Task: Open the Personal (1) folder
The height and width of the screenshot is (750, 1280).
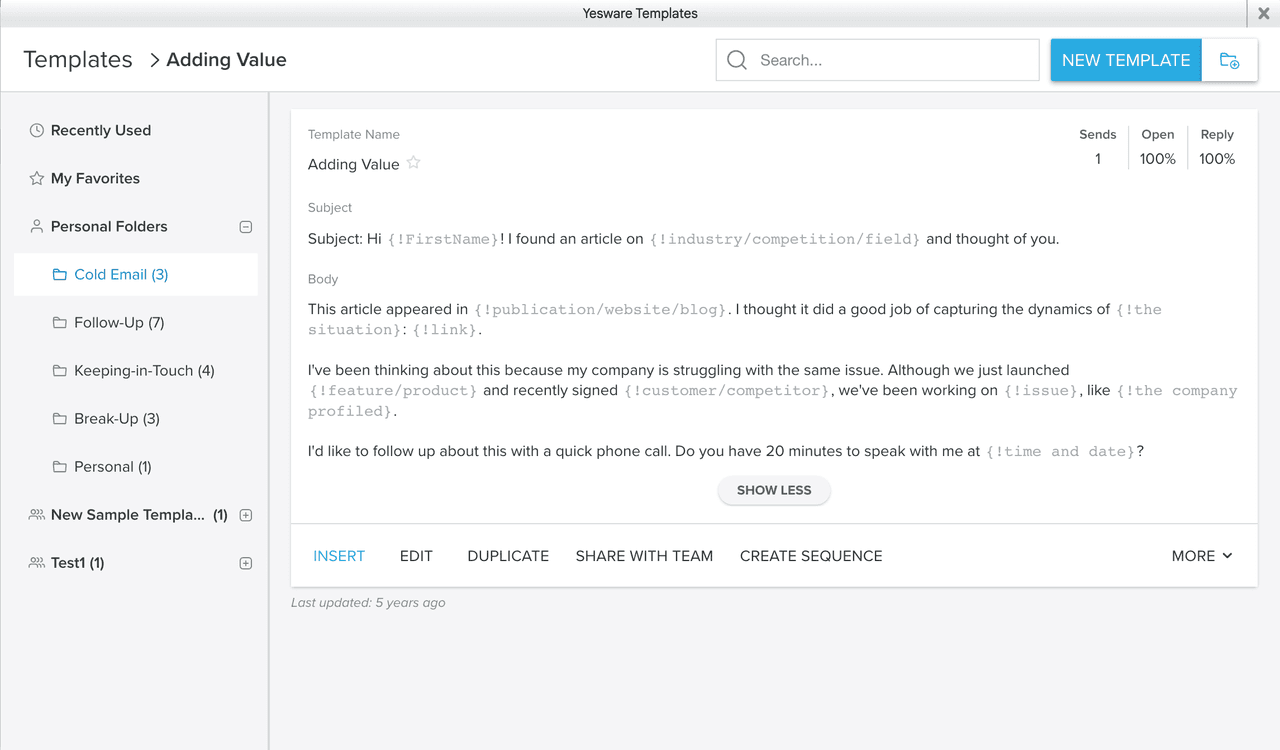Action: (x=113, y=466)
